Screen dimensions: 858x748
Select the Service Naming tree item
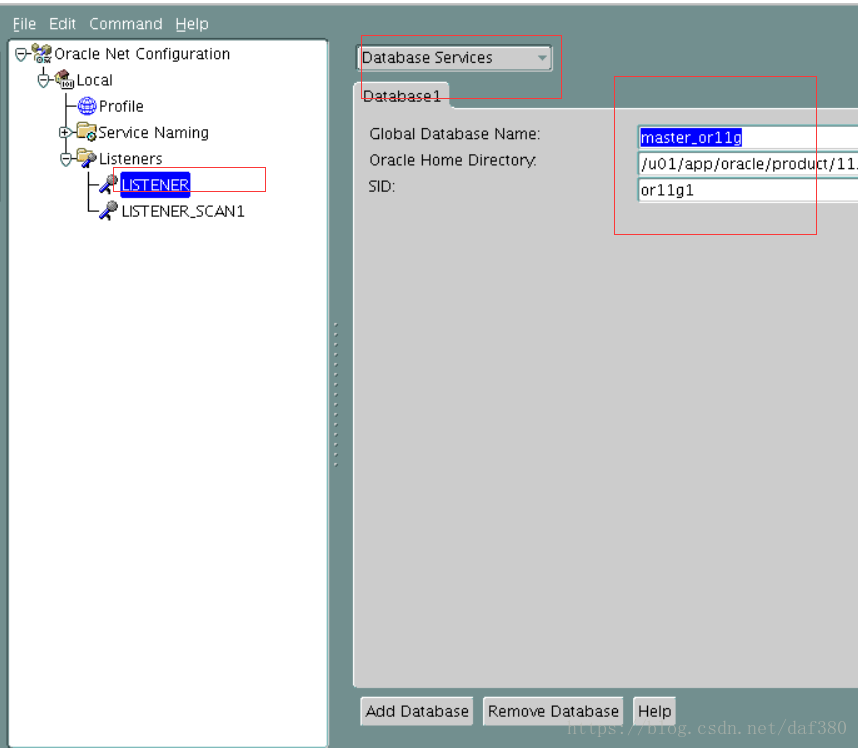pyautogui.click(x=153, y=132)
